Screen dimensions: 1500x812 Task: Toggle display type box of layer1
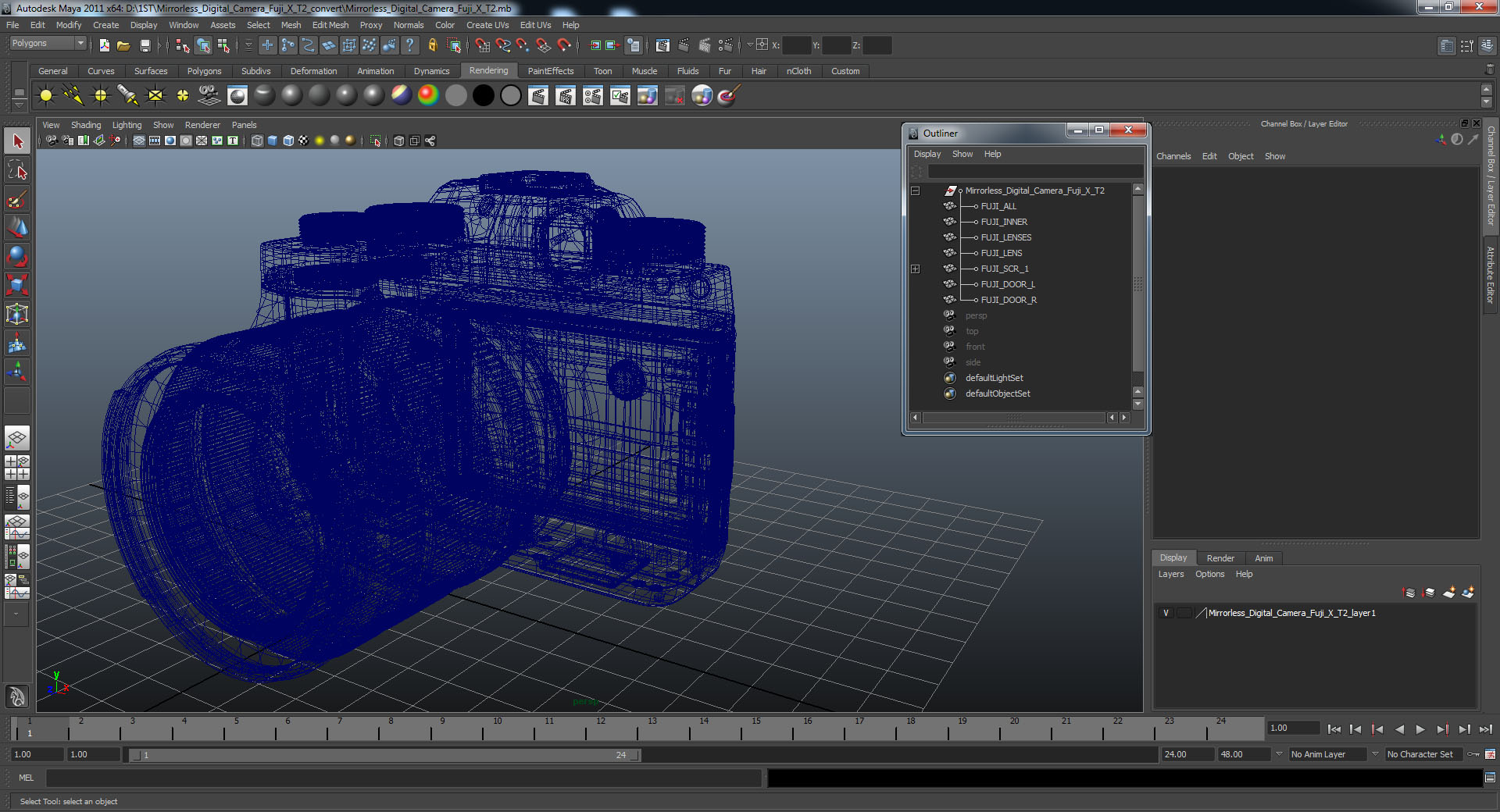1184,613
